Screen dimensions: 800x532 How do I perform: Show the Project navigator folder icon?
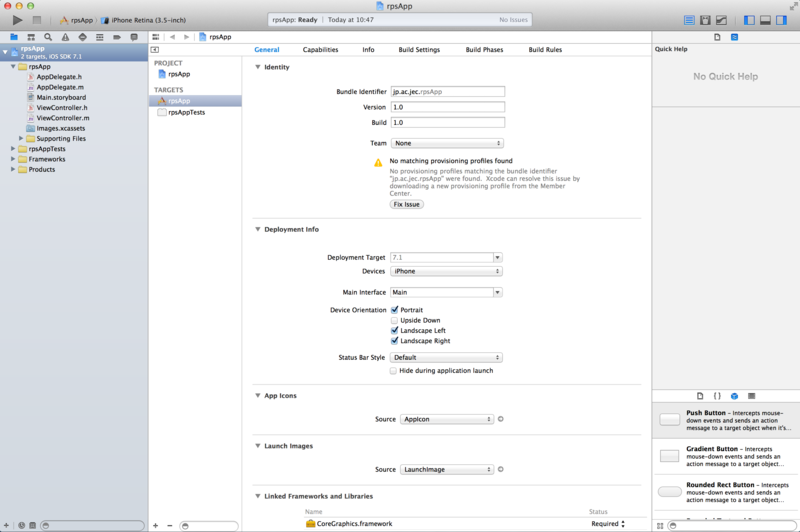[14, 37]
